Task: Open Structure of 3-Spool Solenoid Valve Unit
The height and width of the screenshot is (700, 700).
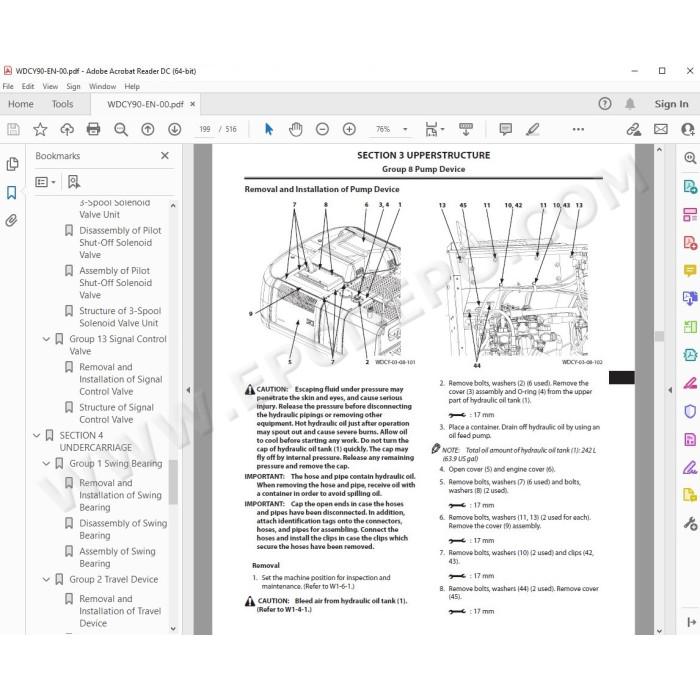Action: [120, 317]
